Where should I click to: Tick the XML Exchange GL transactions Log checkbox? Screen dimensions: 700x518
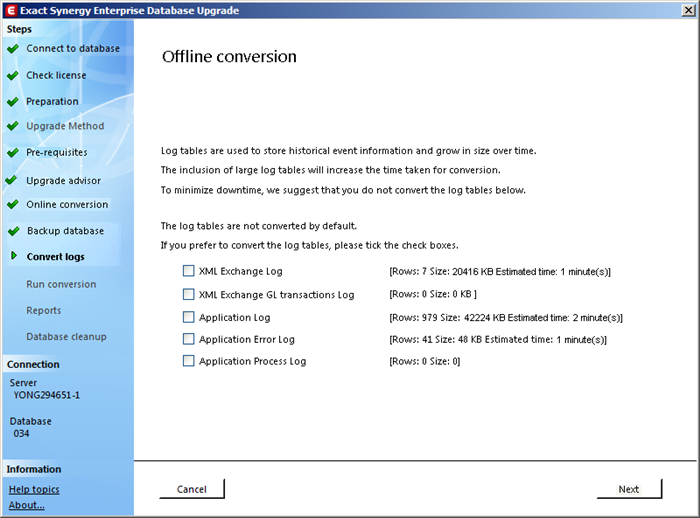click(188, 294)
